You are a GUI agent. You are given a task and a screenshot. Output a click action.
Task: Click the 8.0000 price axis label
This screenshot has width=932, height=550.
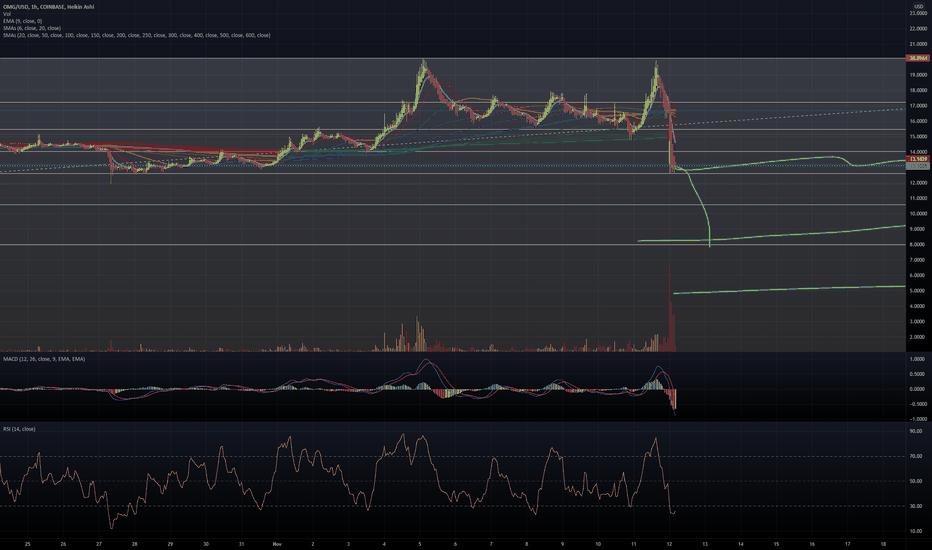(x=918, y=244)
